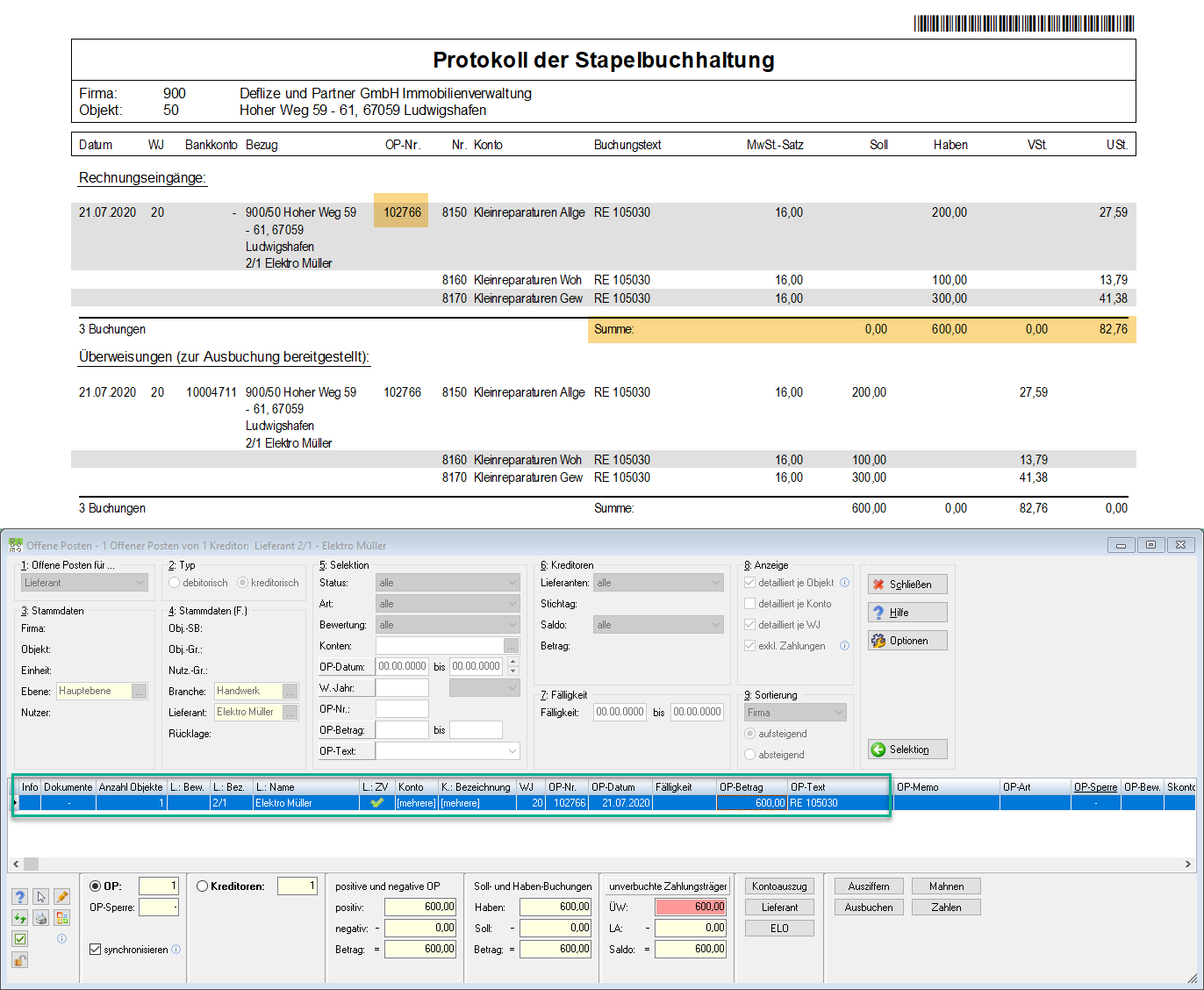Select the Elektro Müller table row name cell
The width and height of the screenshot is (1204, 990).
tap(306, 802)
